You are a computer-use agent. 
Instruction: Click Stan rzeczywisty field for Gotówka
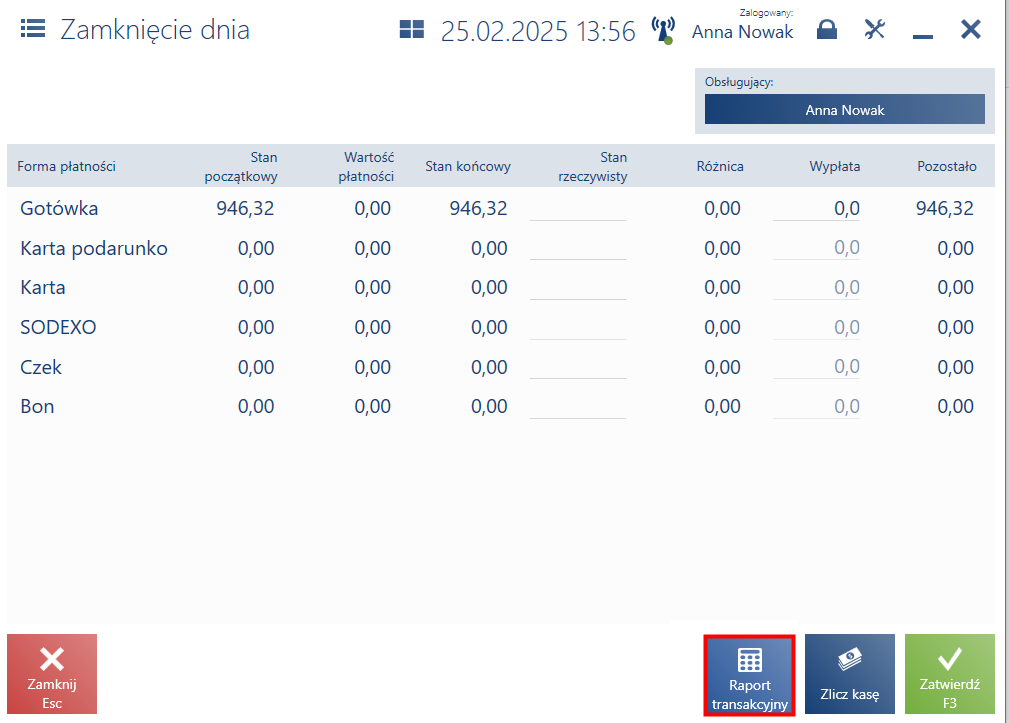coord(578,208)
